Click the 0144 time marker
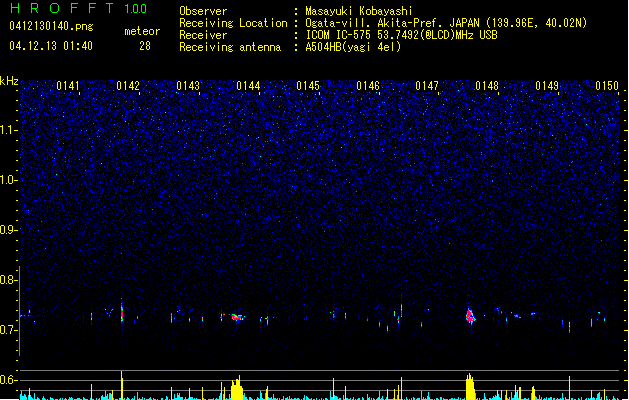The width and height of the screenshot is (629, 400). (x=248, y=86)
